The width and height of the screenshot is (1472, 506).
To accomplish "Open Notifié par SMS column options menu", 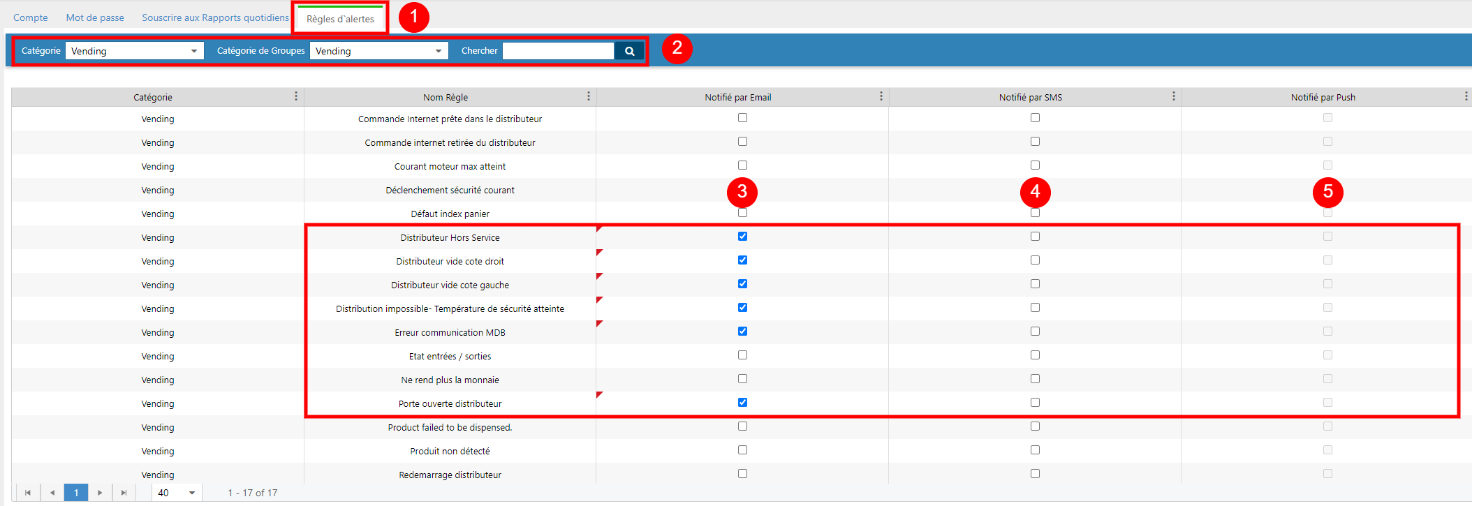I will (x=1174, y=97).
